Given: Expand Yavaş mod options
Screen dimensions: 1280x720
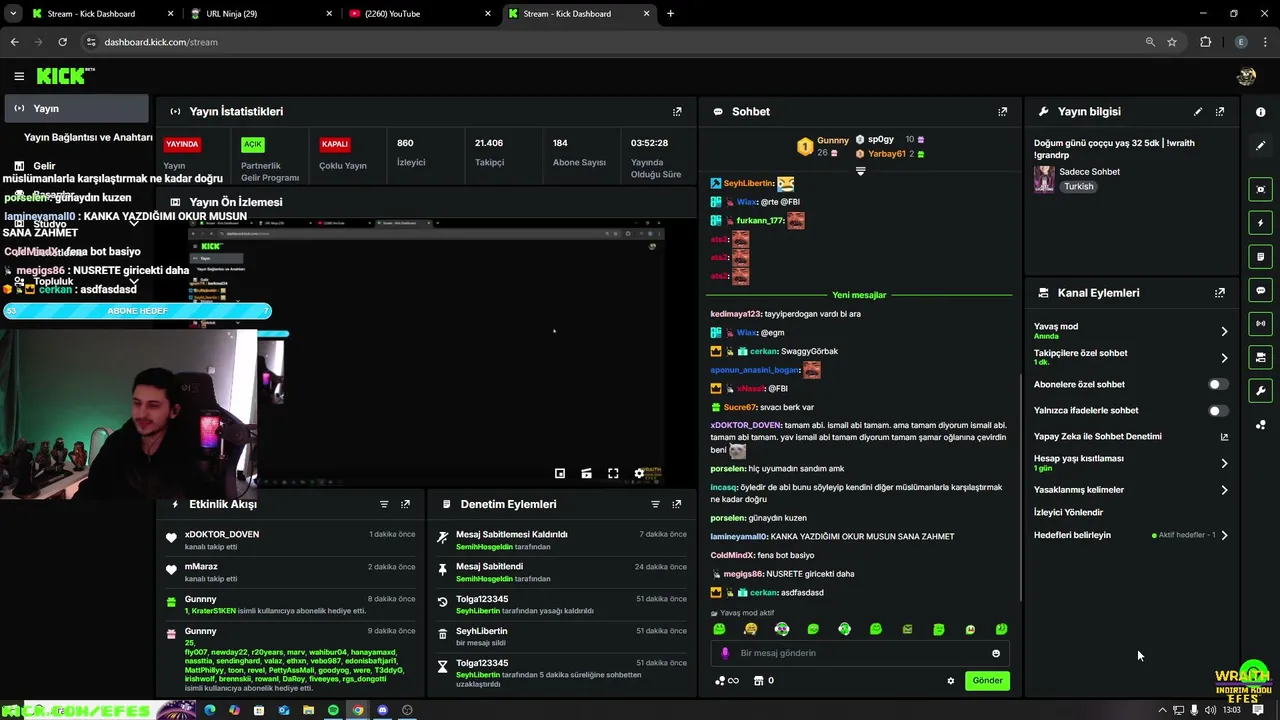Looking at the screenshot, I should (1224, 331).
